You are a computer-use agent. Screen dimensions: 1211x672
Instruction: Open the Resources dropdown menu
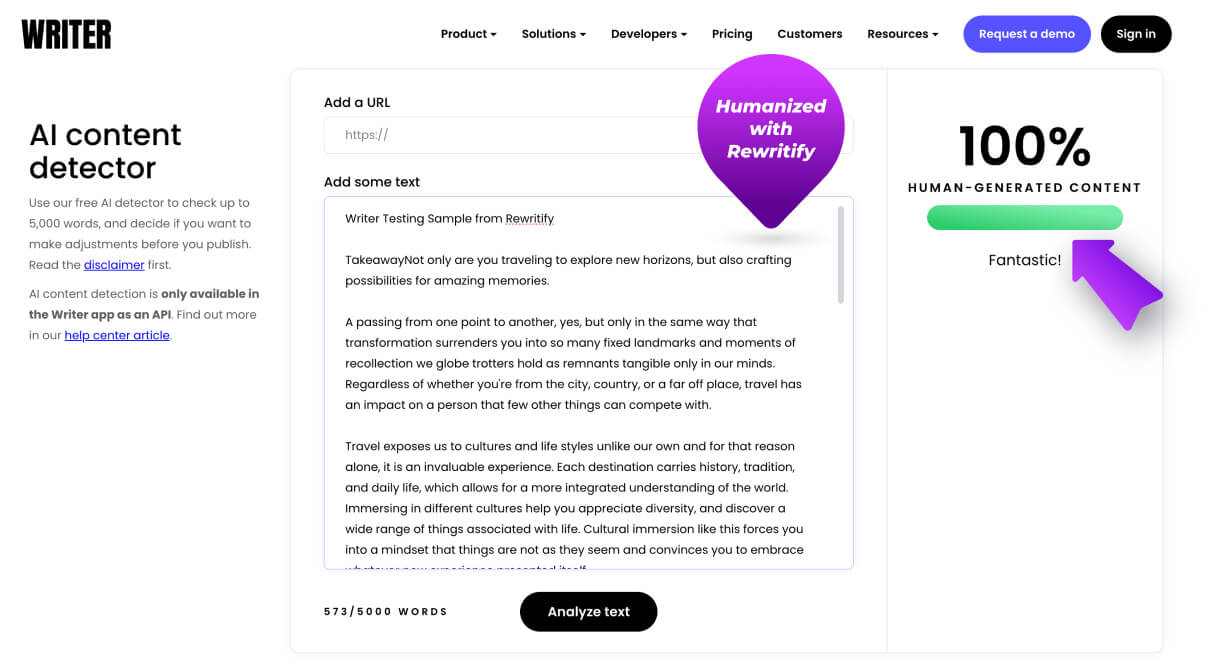(x=901, y=33)
